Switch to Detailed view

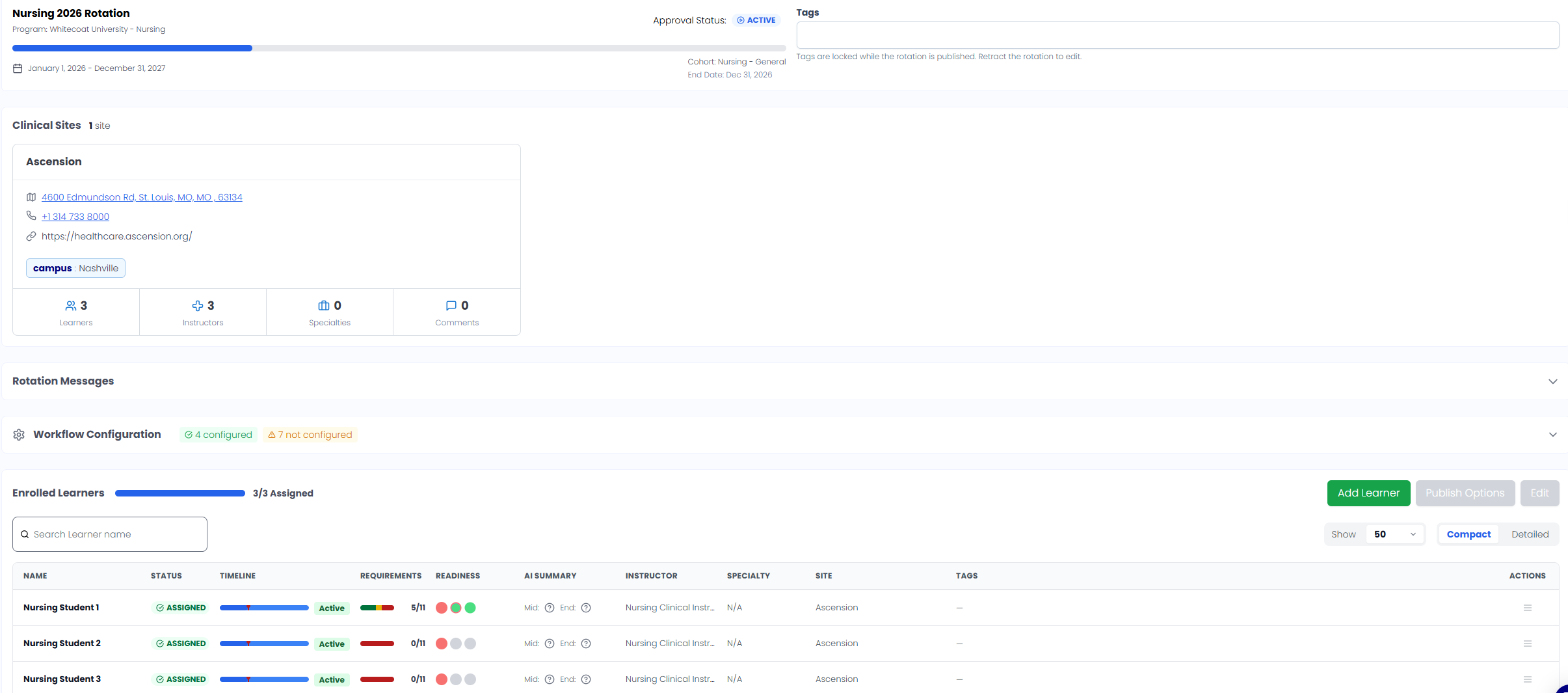click(1530, 534)
